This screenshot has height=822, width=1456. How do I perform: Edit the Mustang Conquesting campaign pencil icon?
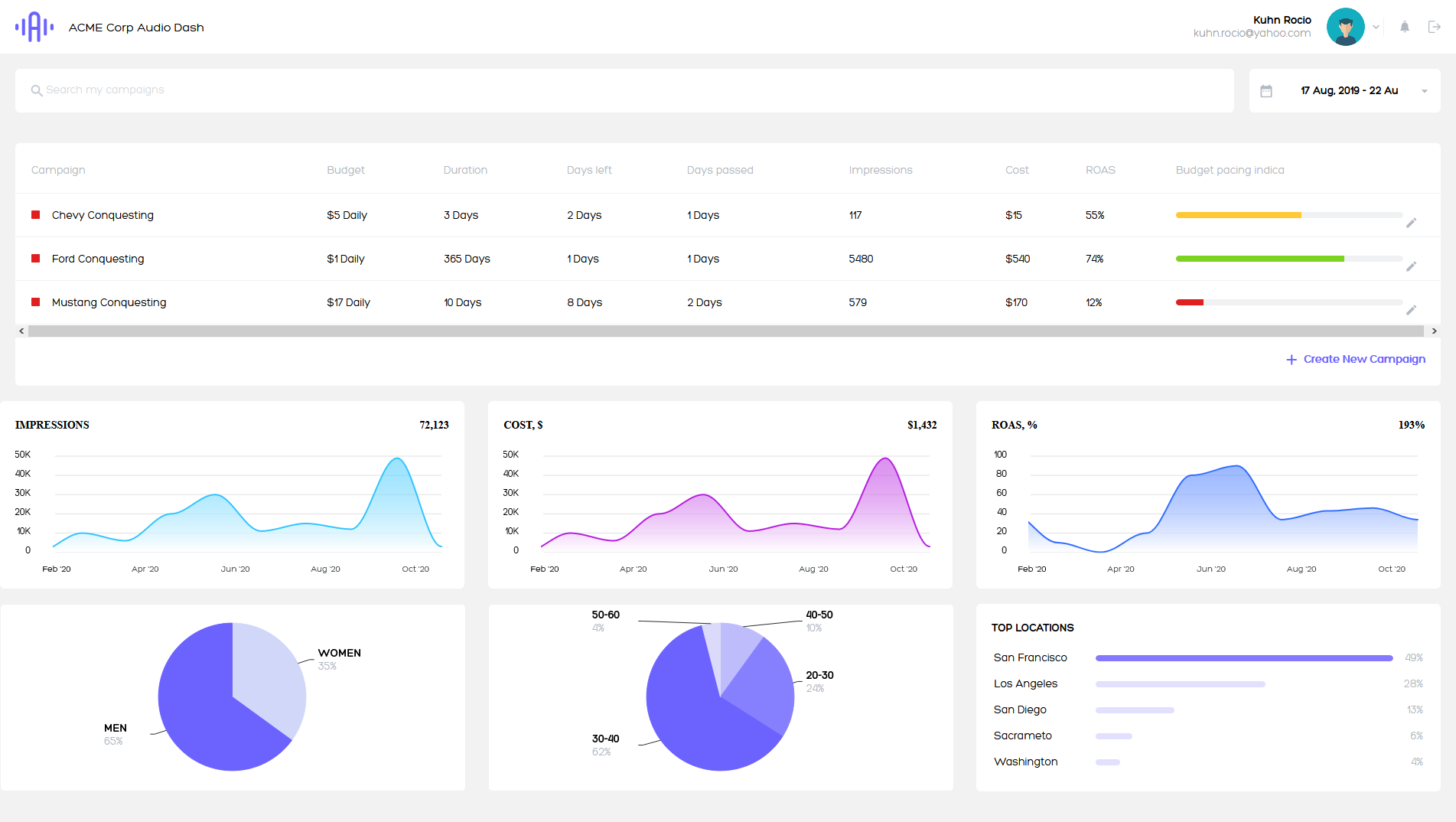tap(1411, 310)
